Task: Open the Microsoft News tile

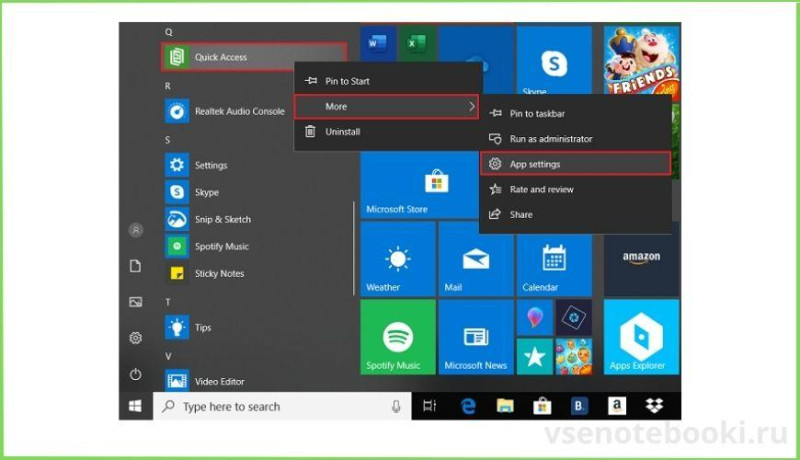Action: [x=476, y=337]
